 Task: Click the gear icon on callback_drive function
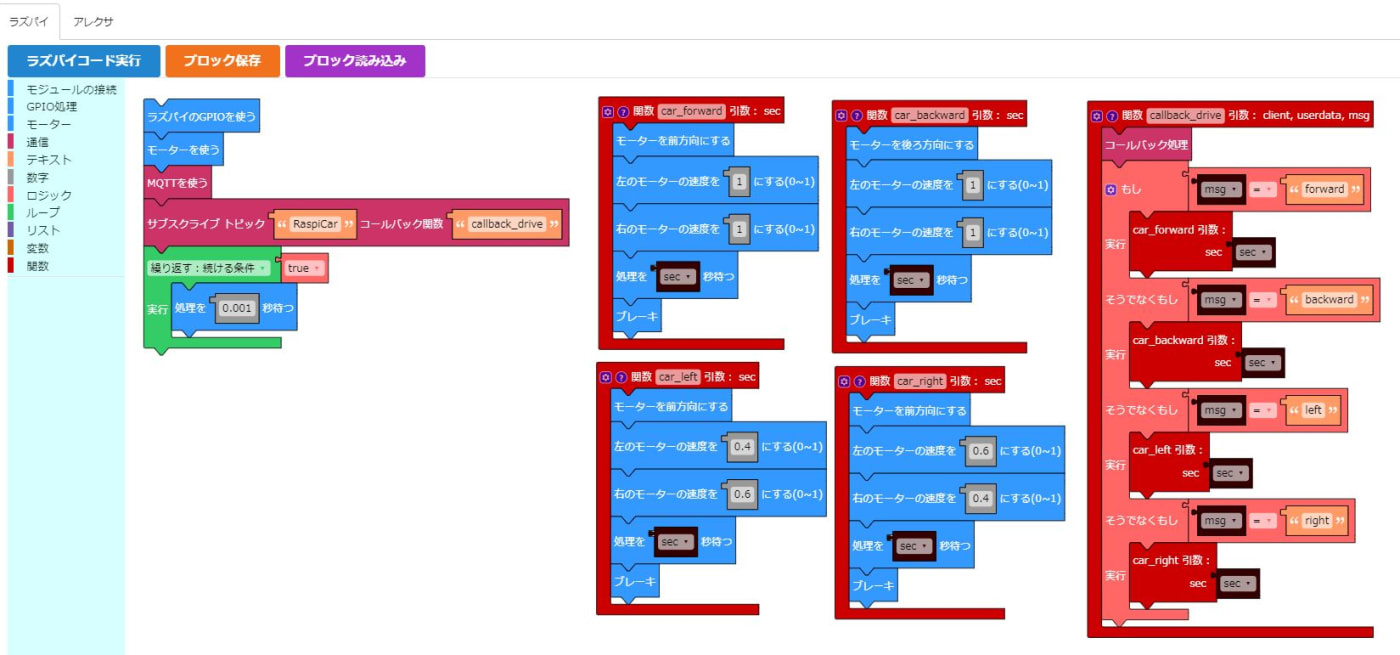(x=1097, y=116)
